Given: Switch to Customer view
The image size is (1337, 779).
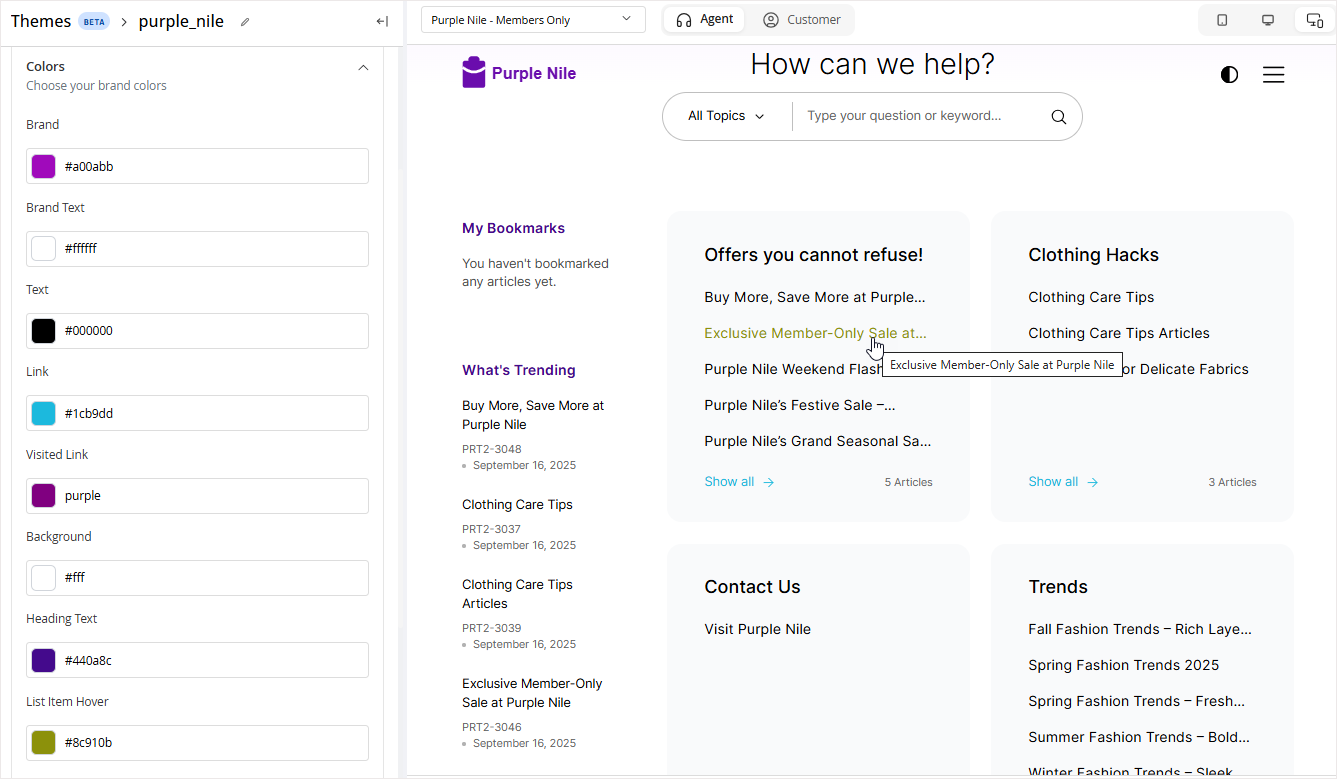Looking at the screenshot, I should tap(802, 20).
